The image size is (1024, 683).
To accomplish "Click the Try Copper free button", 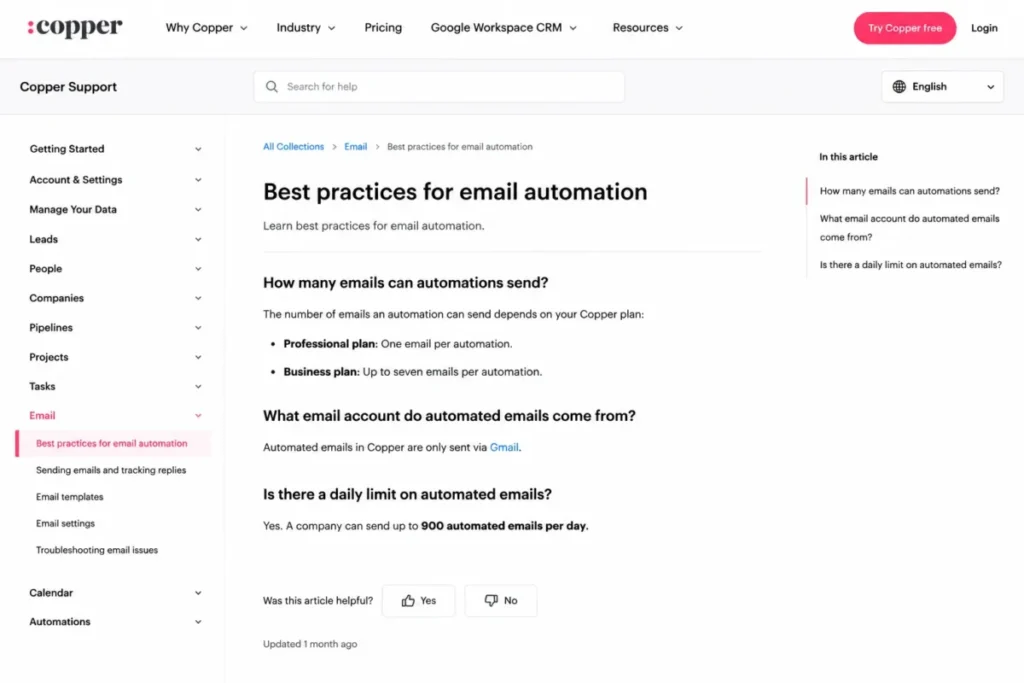I will 904,28.
